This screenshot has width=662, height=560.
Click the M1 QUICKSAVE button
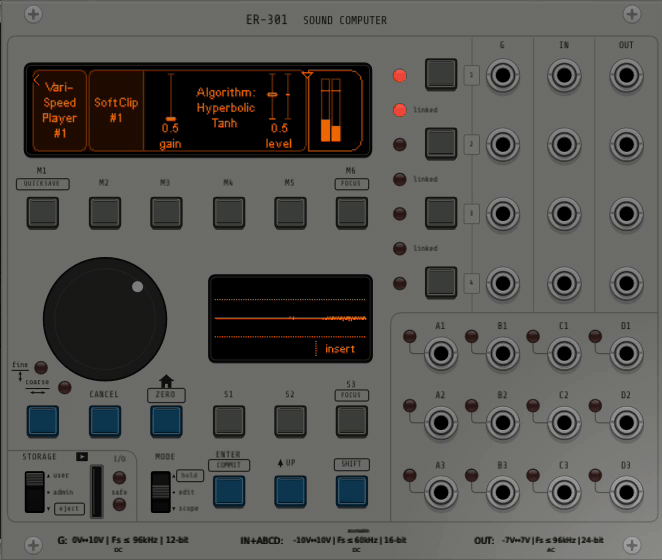(43, 212)
